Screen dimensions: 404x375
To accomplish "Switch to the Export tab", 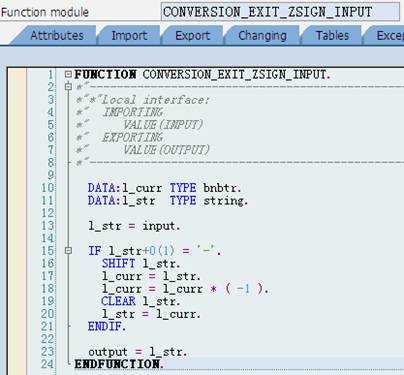I will (192, 35).
